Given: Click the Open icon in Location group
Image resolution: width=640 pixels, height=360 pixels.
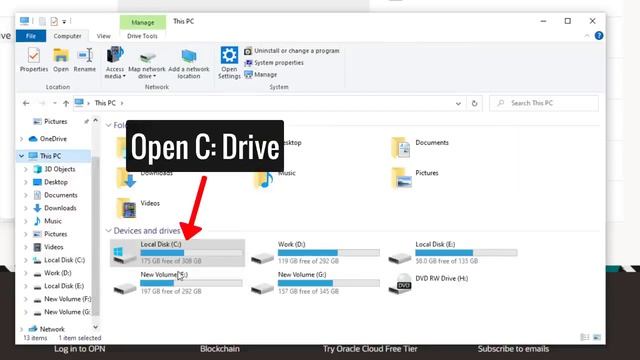Looking at the screenshot, I should tap(61, 60).
